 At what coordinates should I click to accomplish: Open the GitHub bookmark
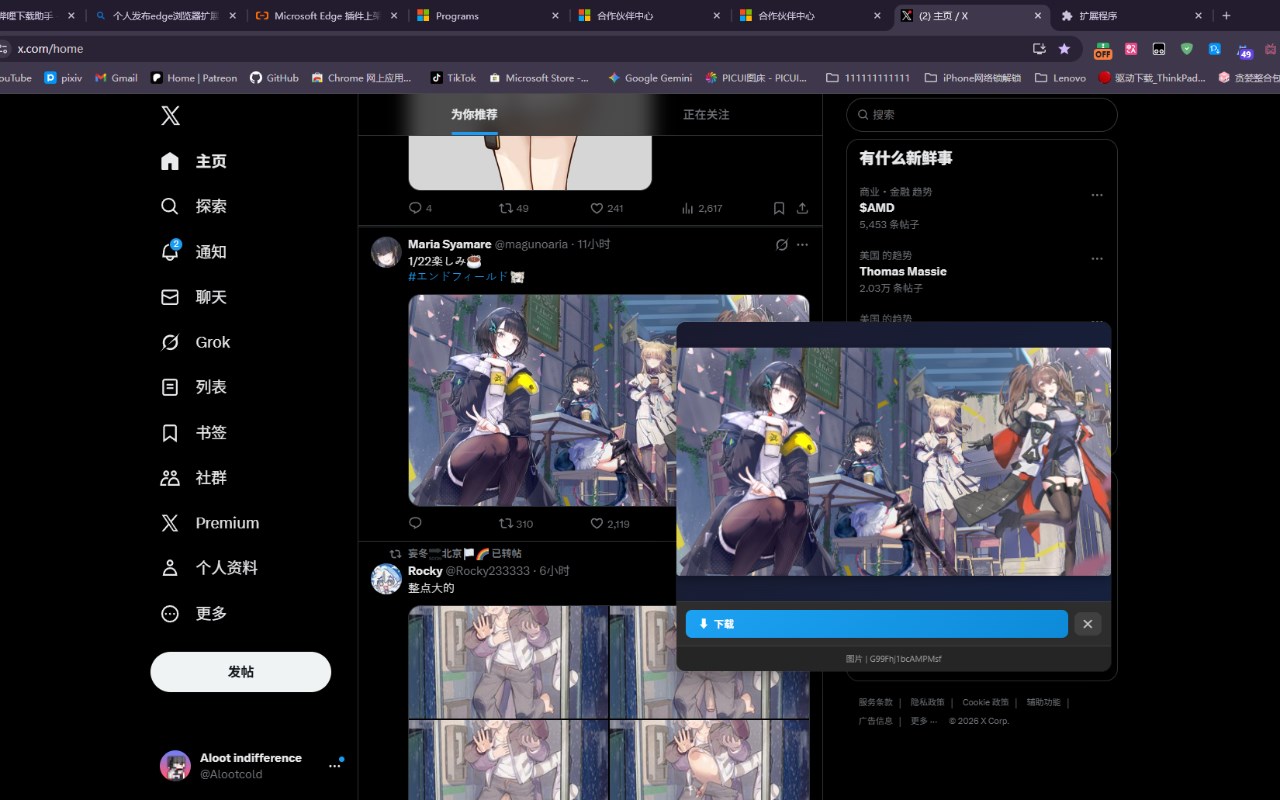(x=274, y=78)
